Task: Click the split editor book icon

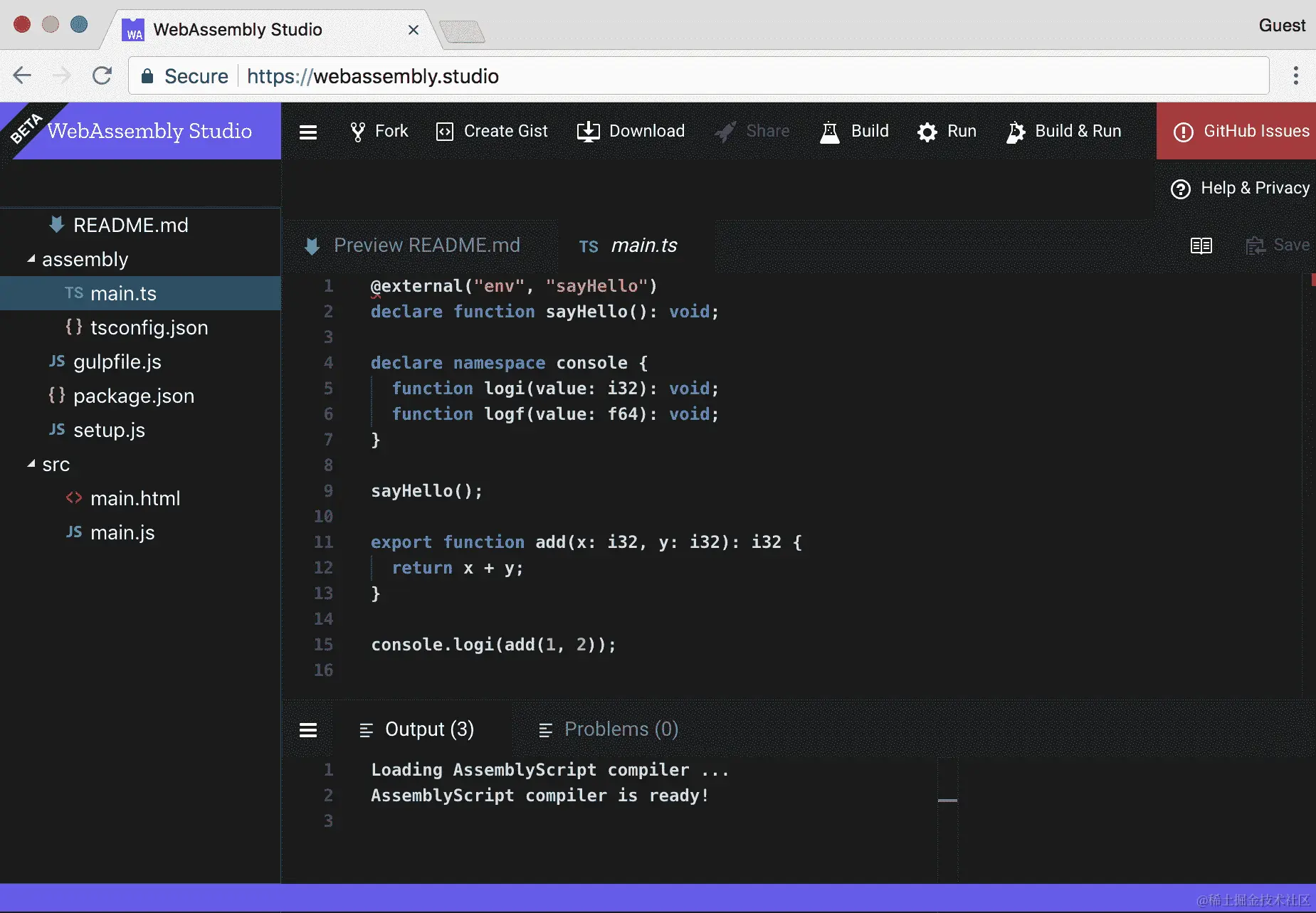Action: [x=1201, y=246]
